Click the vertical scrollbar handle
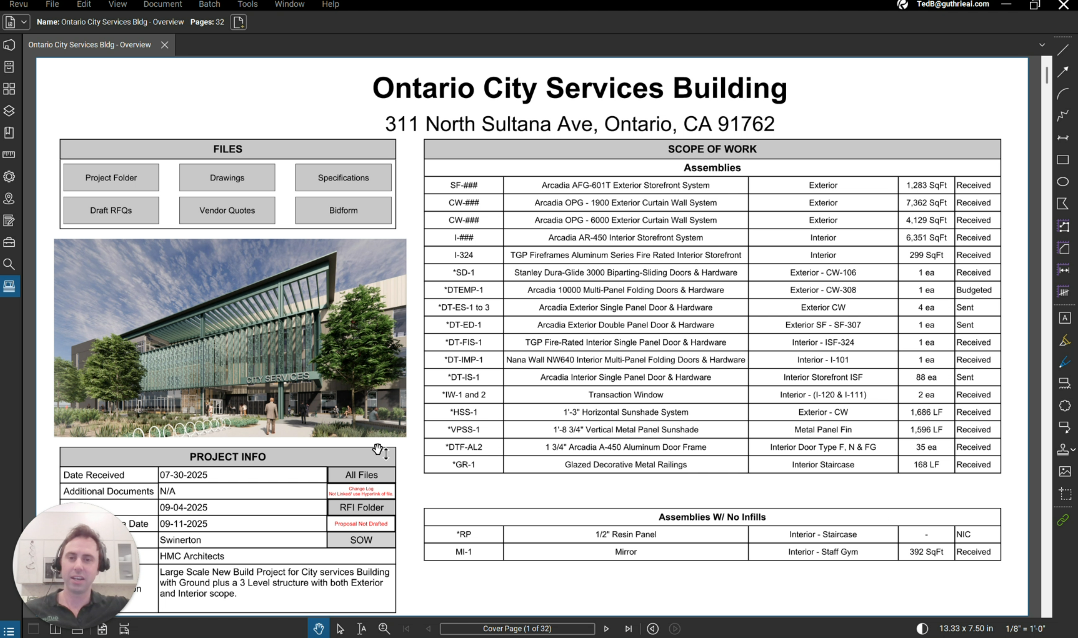 (x=1046, y=75)
